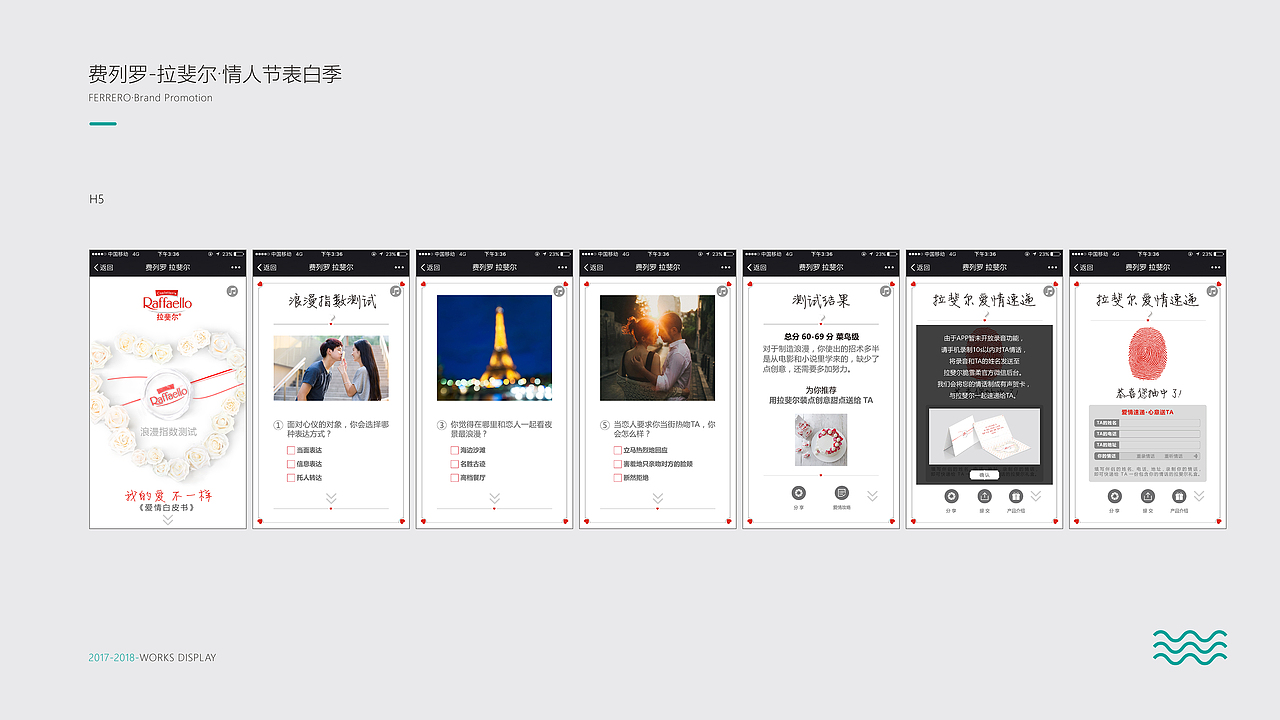Tap the down chevron beside 爱情攻略

click(x=872, y=495)
